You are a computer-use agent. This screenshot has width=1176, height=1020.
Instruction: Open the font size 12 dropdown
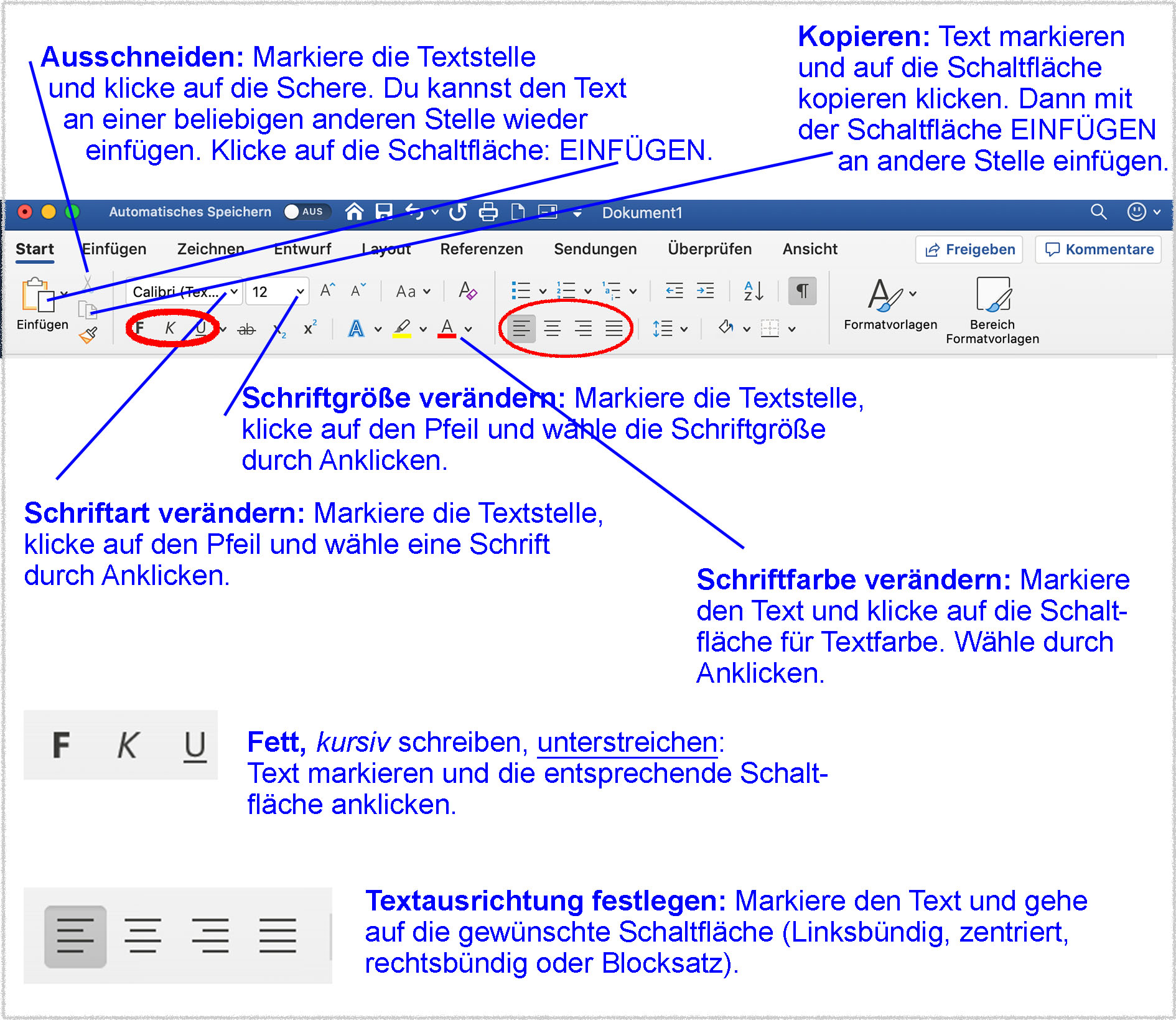pyautogui.click(x=300, y=291)
